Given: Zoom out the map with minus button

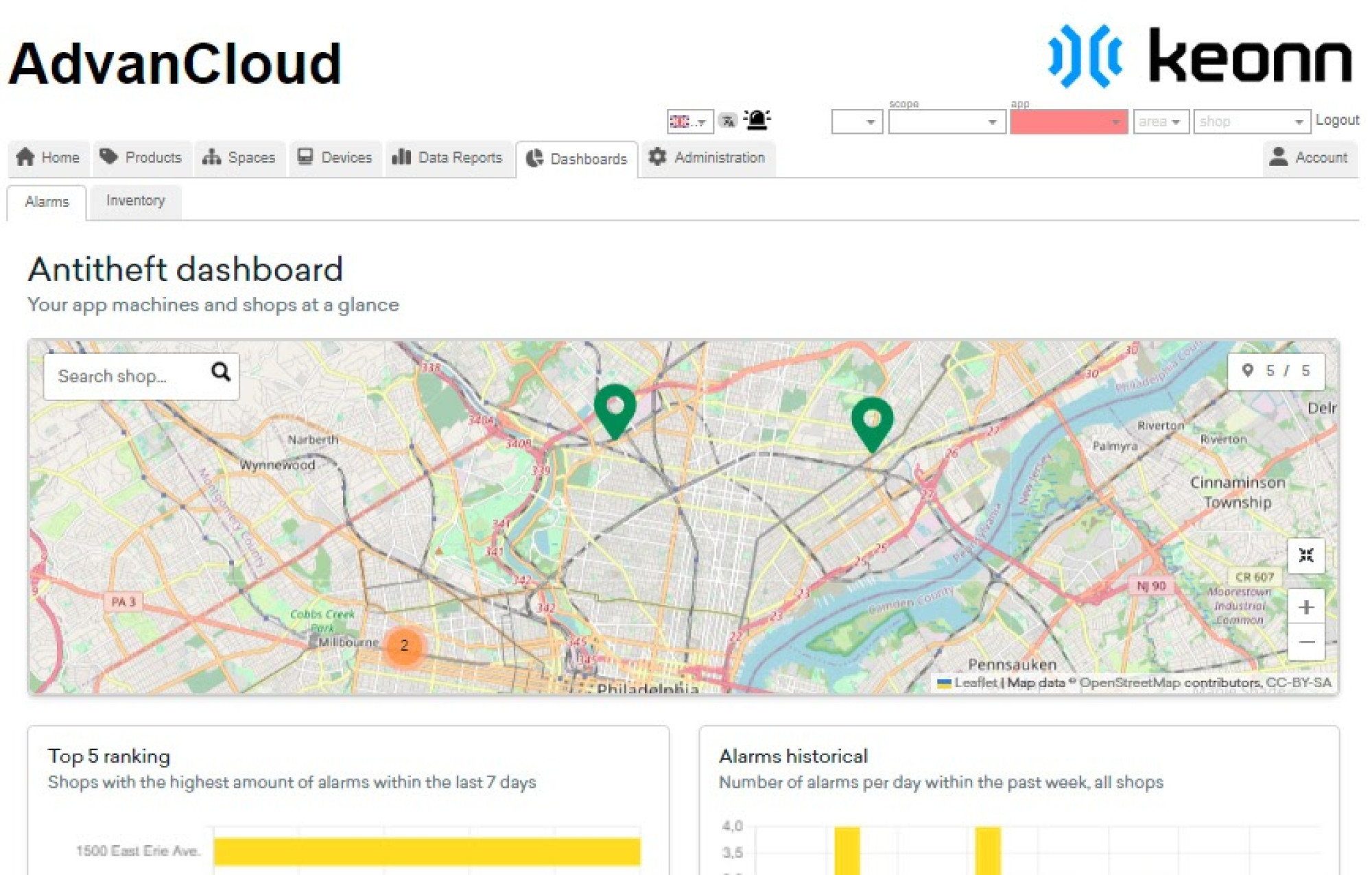Looking at the screenshot, I should (1305, 643).
